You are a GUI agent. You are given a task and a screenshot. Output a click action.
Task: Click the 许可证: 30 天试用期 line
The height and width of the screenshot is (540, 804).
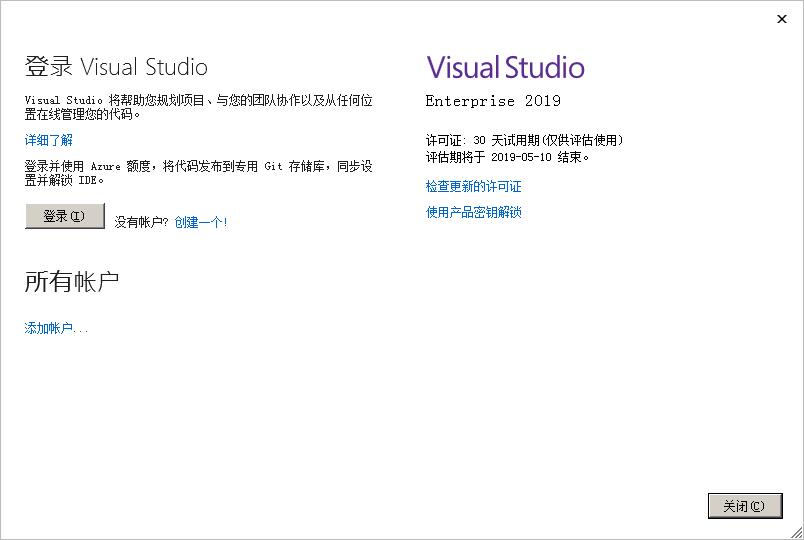click(x=524, y=140)
